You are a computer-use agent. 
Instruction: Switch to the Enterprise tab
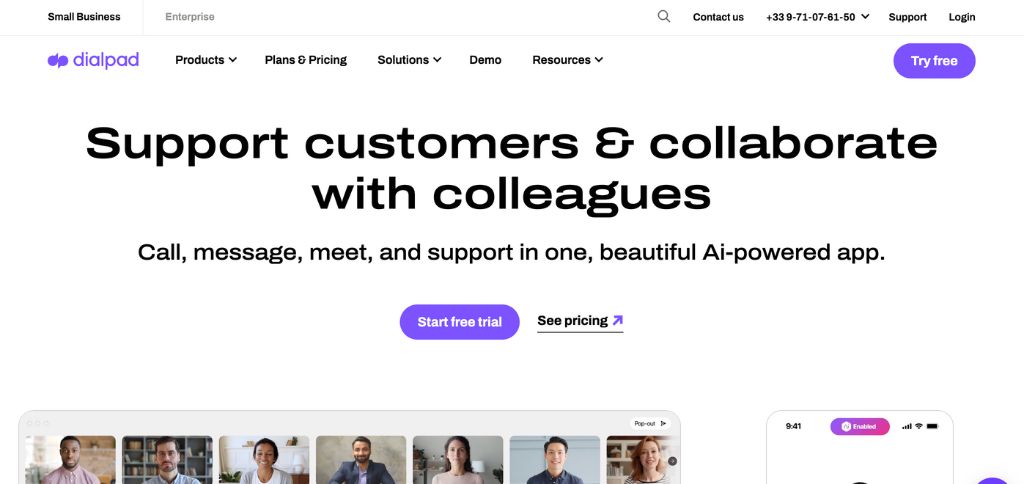click(x=190, y=17)
